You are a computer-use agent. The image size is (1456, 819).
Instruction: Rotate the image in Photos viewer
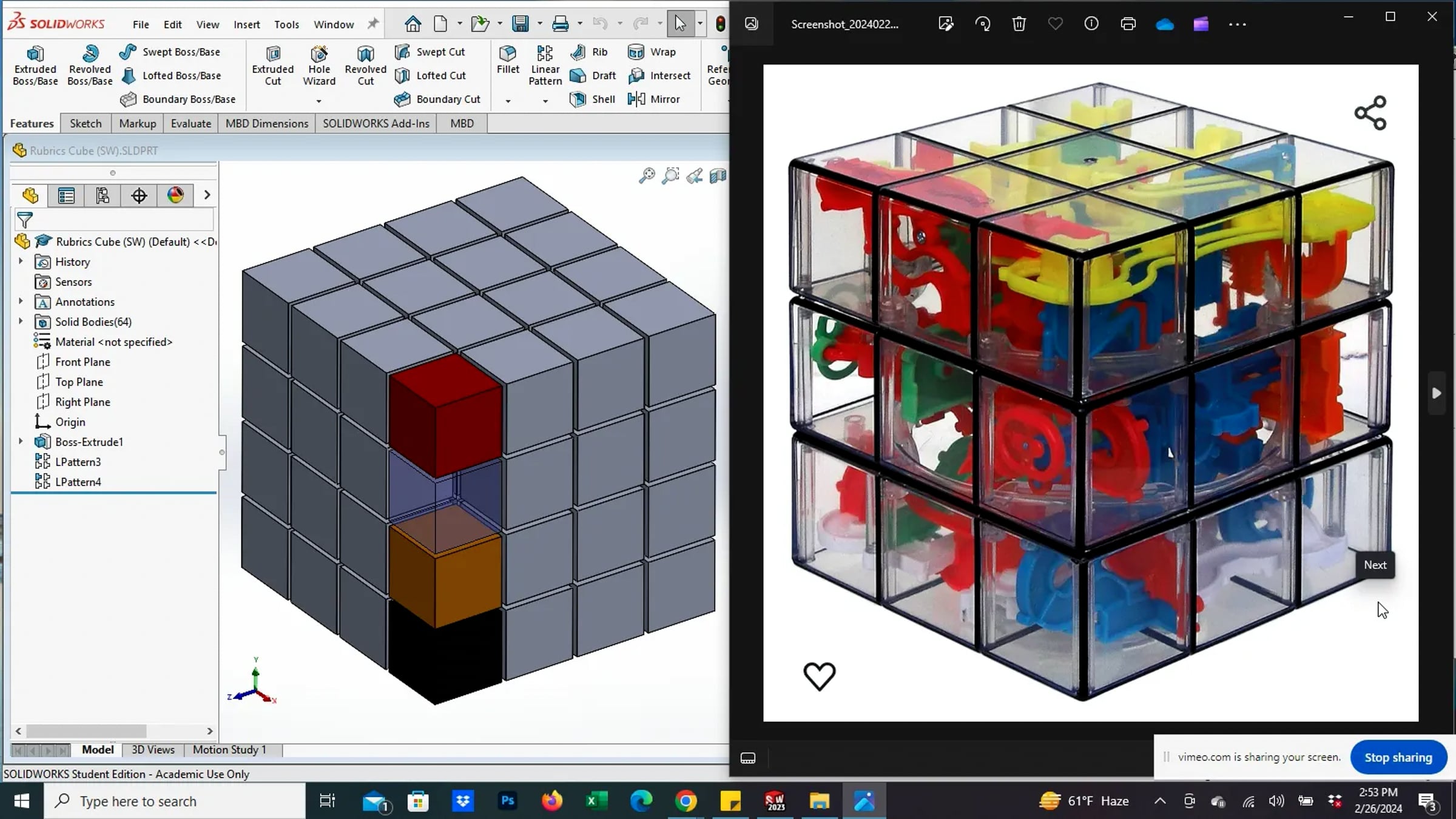pos(982,24)
